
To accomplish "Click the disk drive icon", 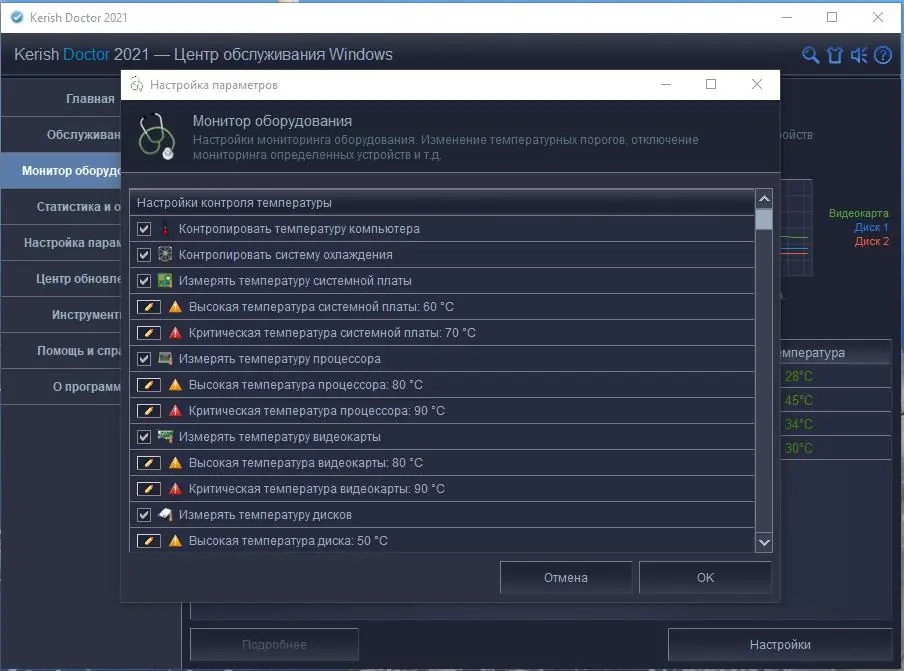I will (x=165, y=514).
